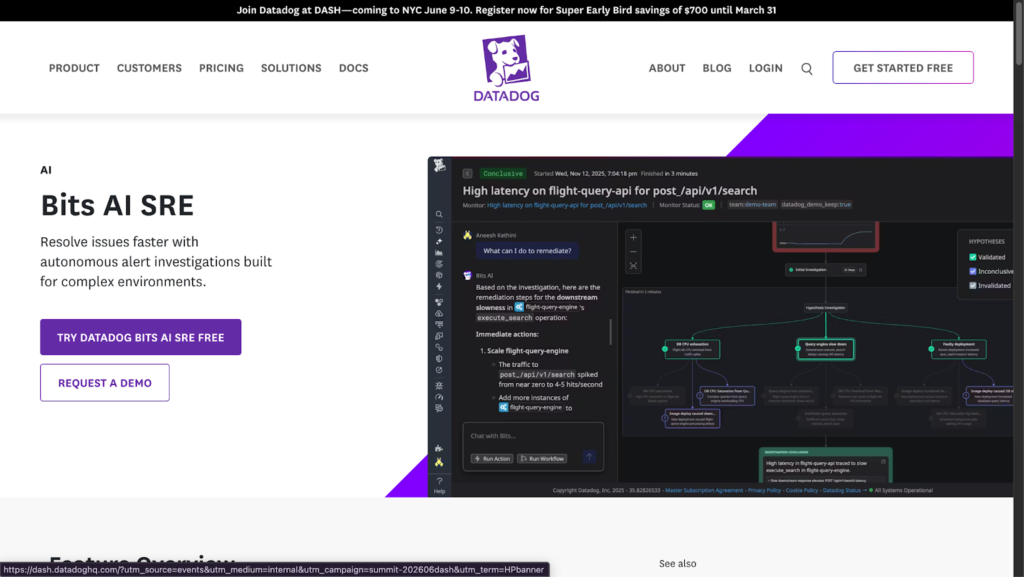Click the Pricing navigation link
Viewport: 1024px width, 577px height.
(x=221, y=68)
